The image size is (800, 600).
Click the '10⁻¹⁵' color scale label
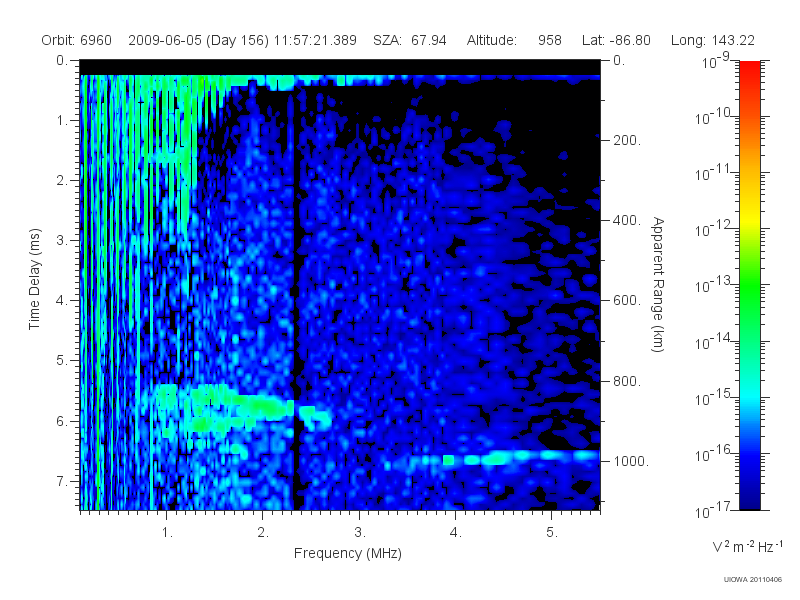click(714, 397)
